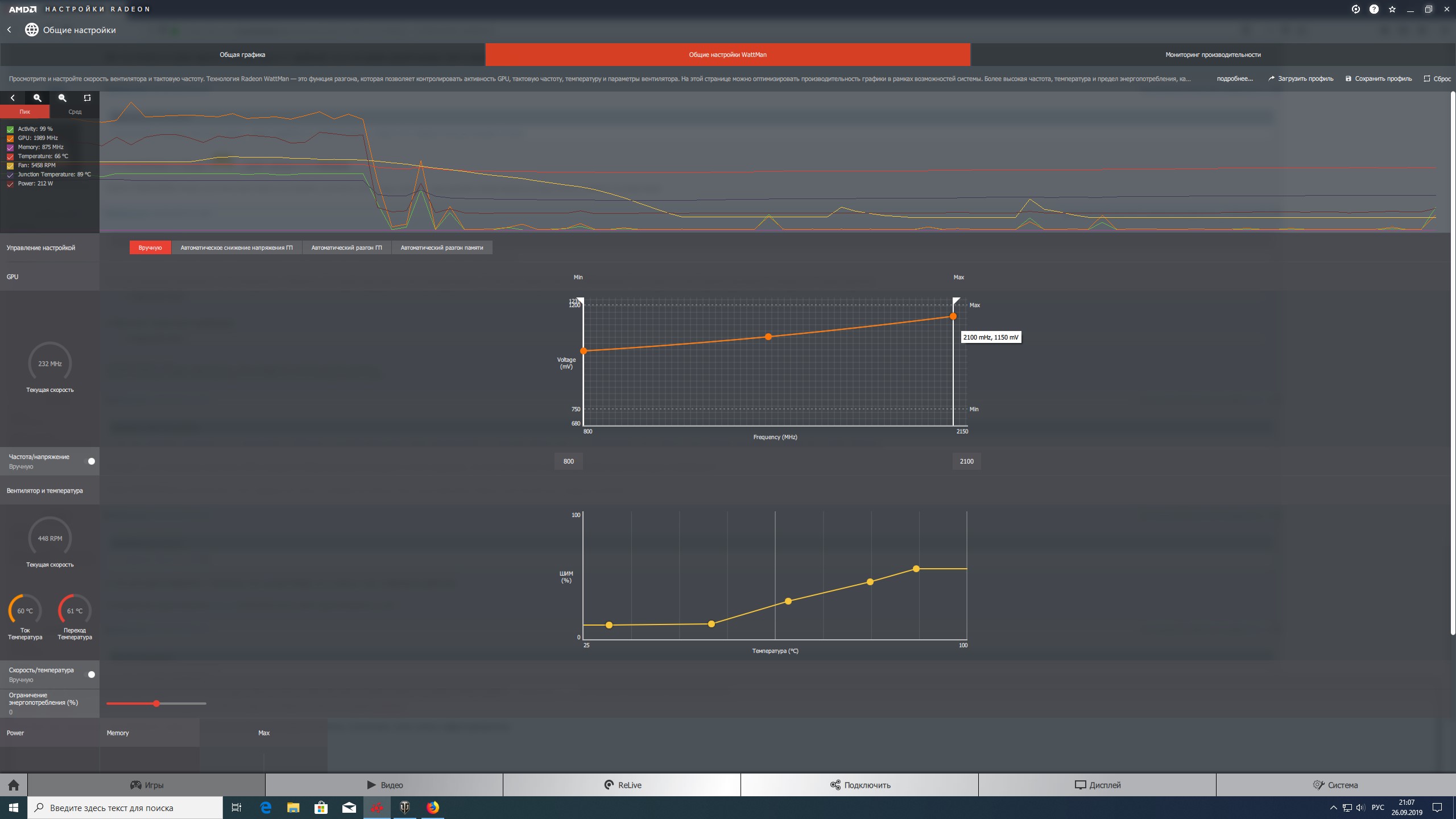
Task: Select Автоматический разгон ГП mode
Action: [346, 247]
